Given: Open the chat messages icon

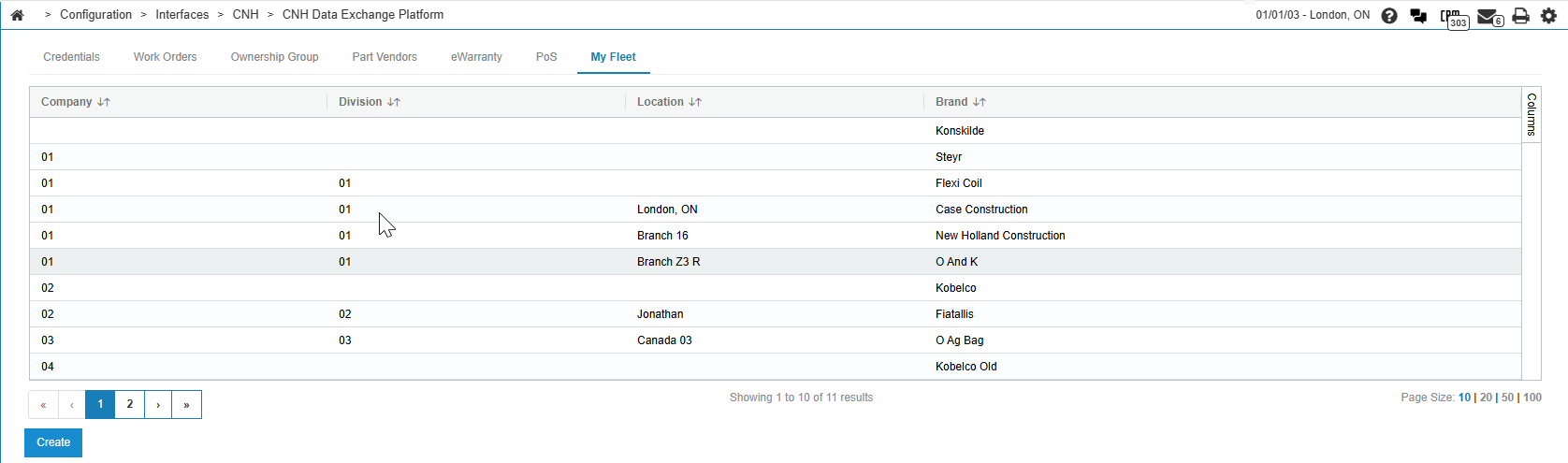Looking at the screenshot, I should (1418, 16).
